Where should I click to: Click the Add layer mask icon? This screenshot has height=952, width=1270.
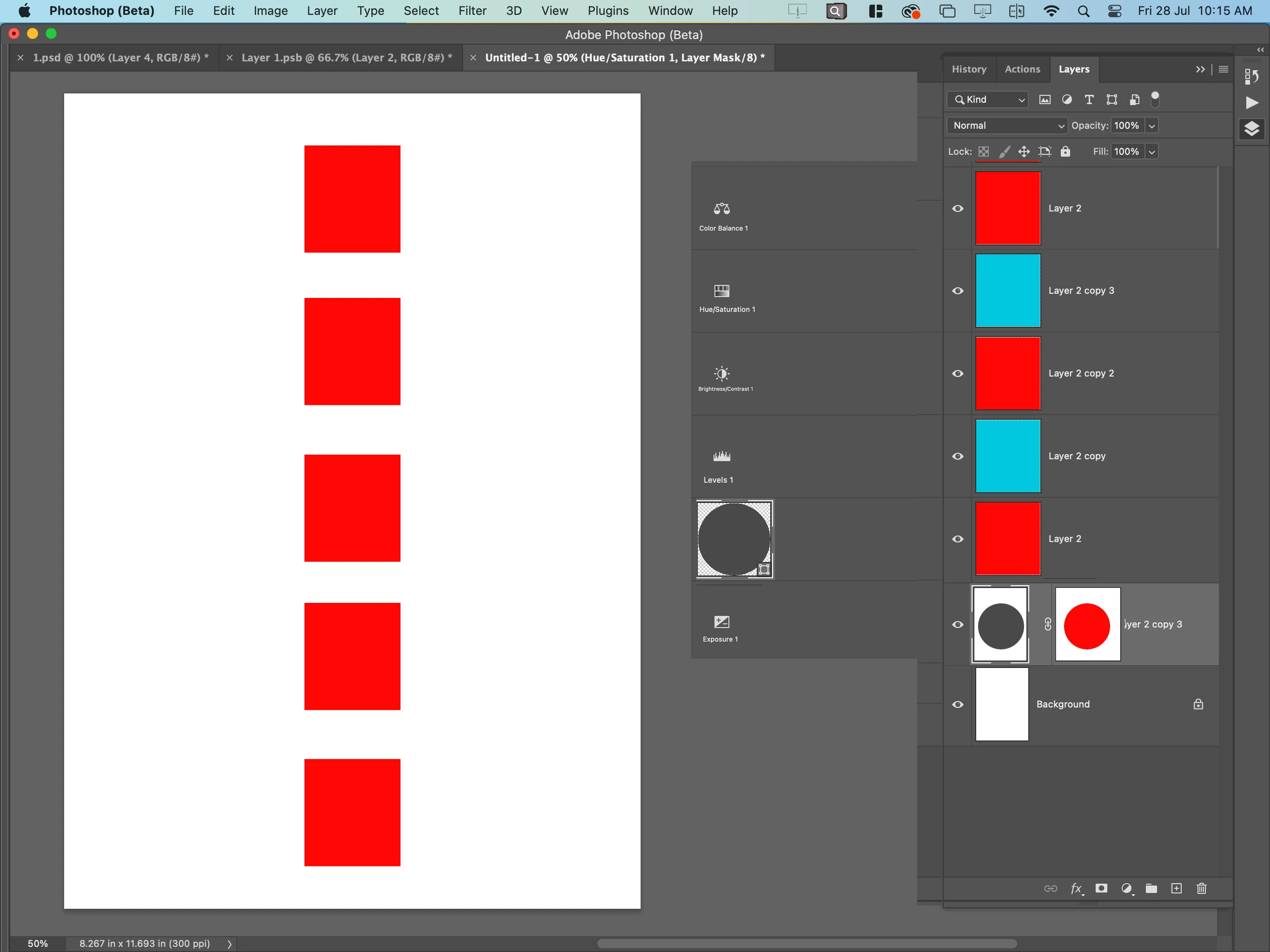(x=1101, y=888)
